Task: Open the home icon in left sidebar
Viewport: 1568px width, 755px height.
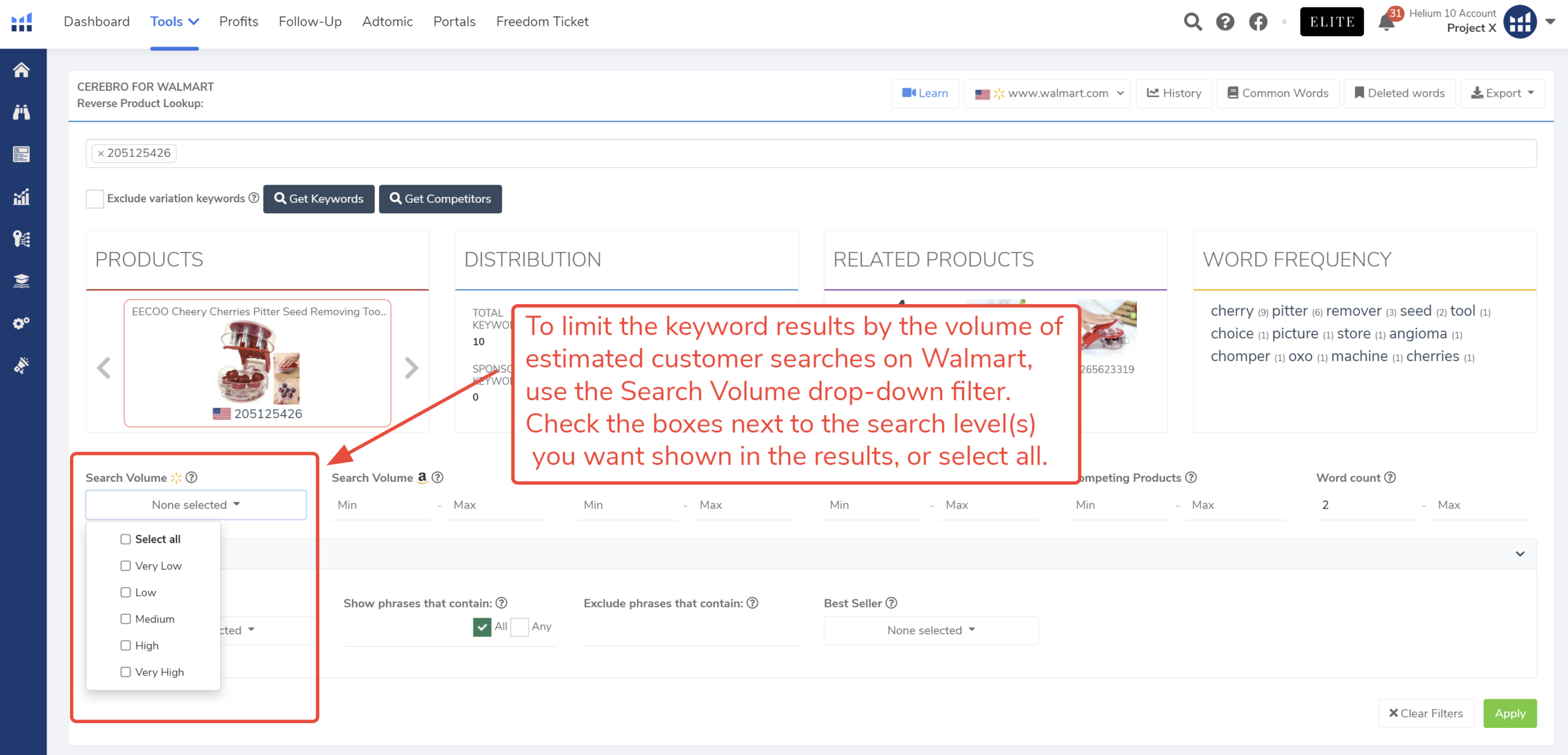Action: tap(21, 70)
